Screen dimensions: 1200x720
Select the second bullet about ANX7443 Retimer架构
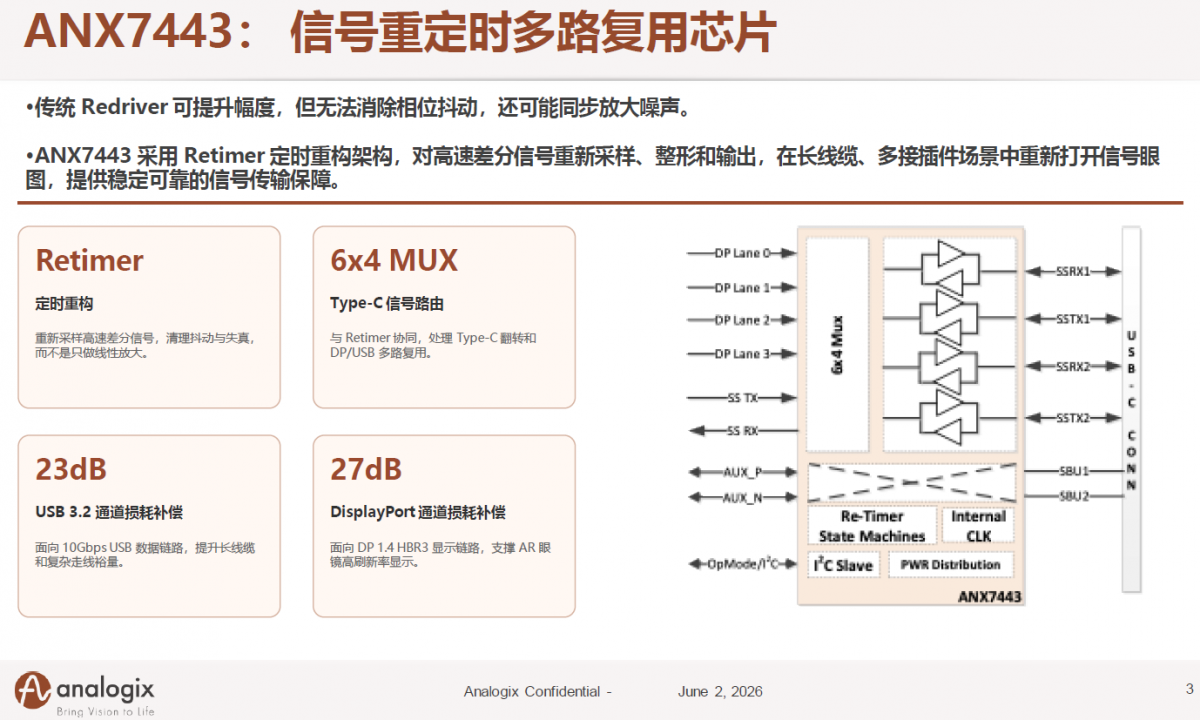click(x=593, y=169)
